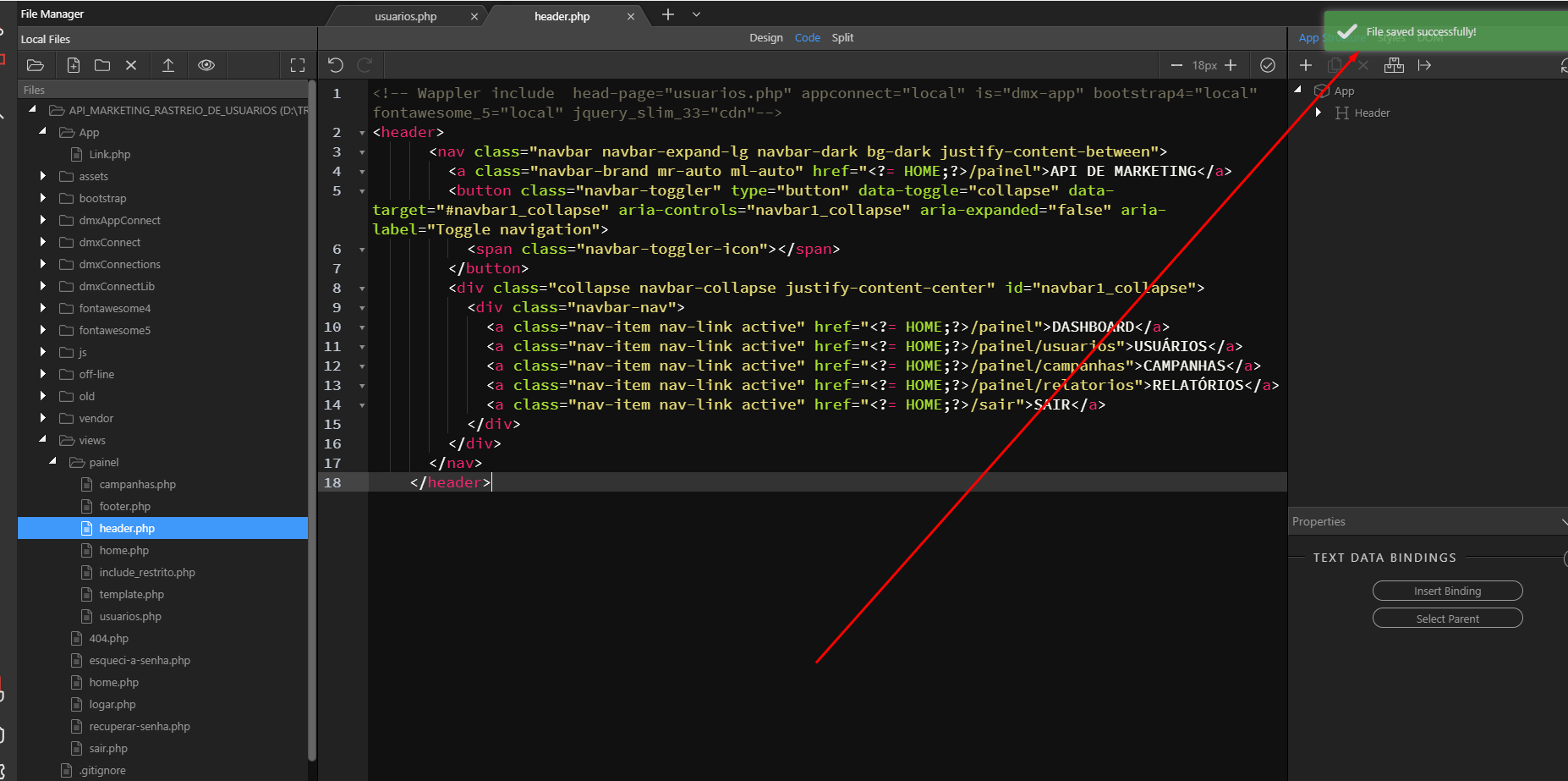
Task: Switch to Design view
Action: point(766,37)
